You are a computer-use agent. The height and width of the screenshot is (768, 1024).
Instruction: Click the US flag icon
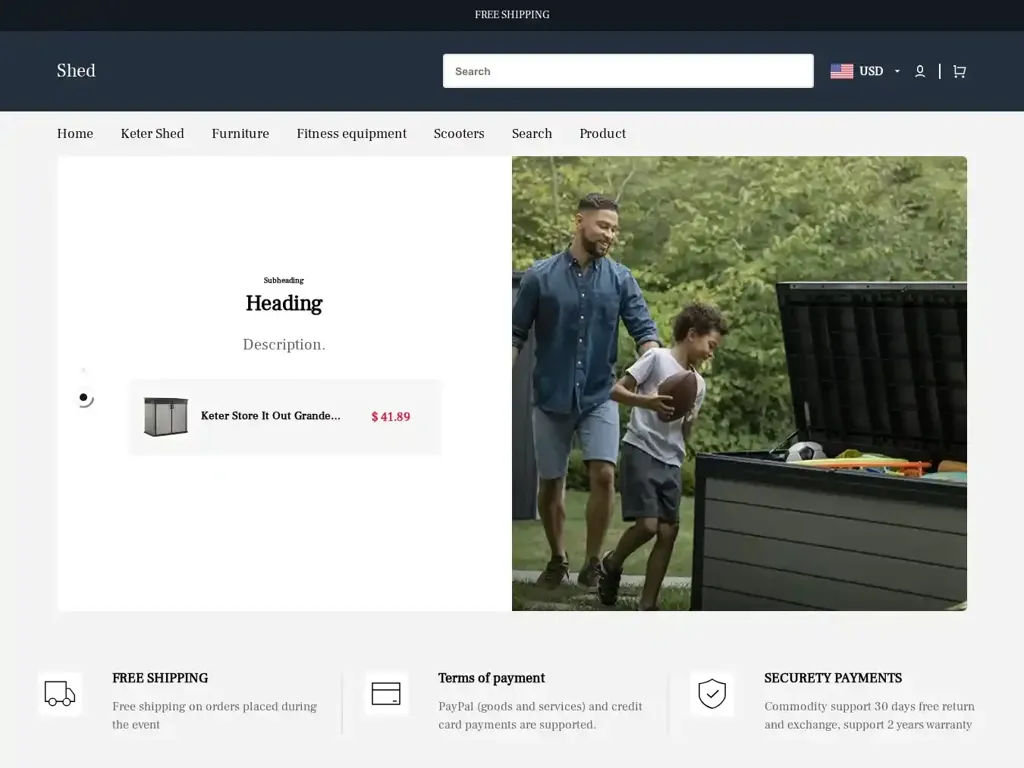click(841, 71)
